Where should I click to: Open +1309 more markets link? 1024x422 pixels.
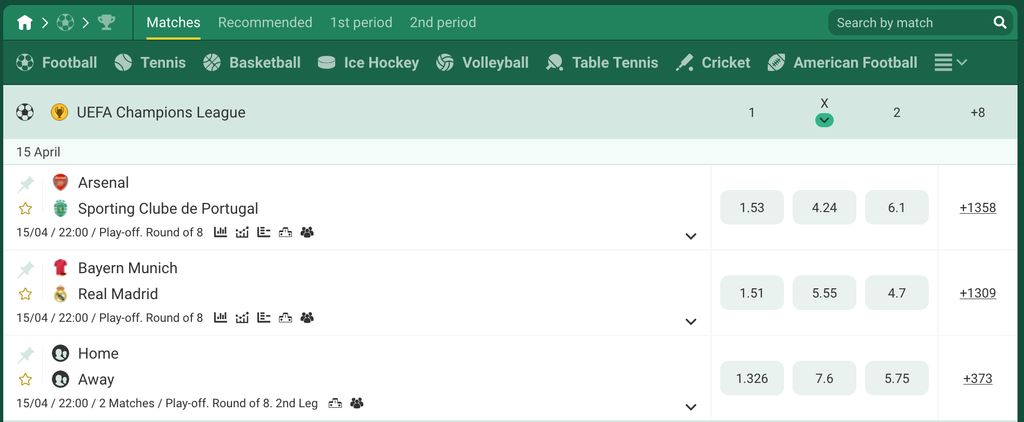coord(978,293)
